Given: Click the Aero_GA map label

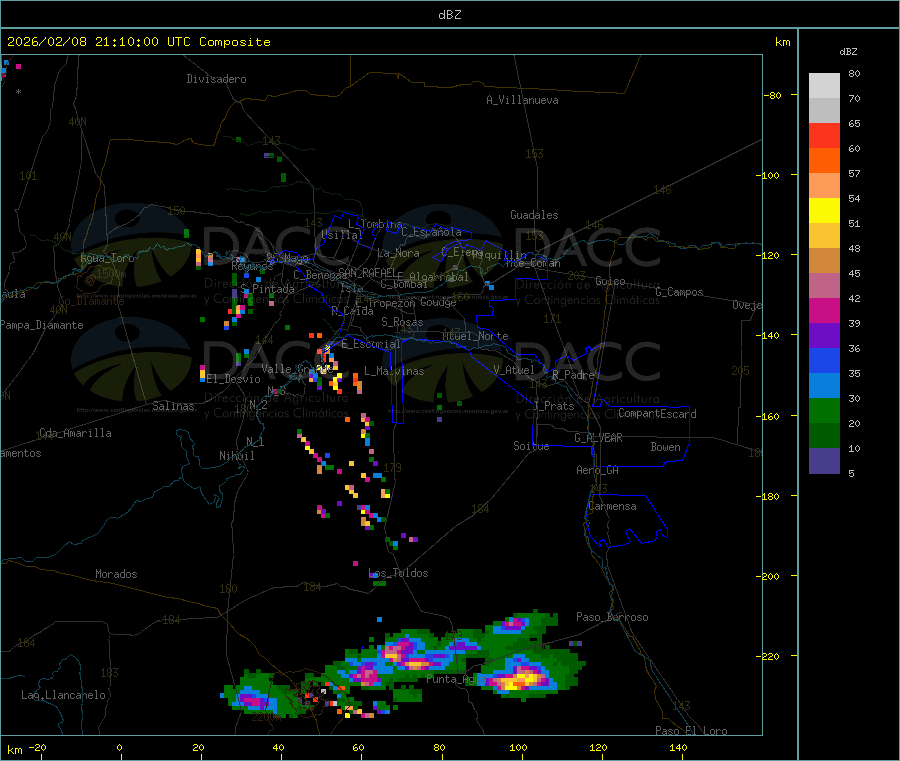Looking at the screenshot, I should (597, 470).
